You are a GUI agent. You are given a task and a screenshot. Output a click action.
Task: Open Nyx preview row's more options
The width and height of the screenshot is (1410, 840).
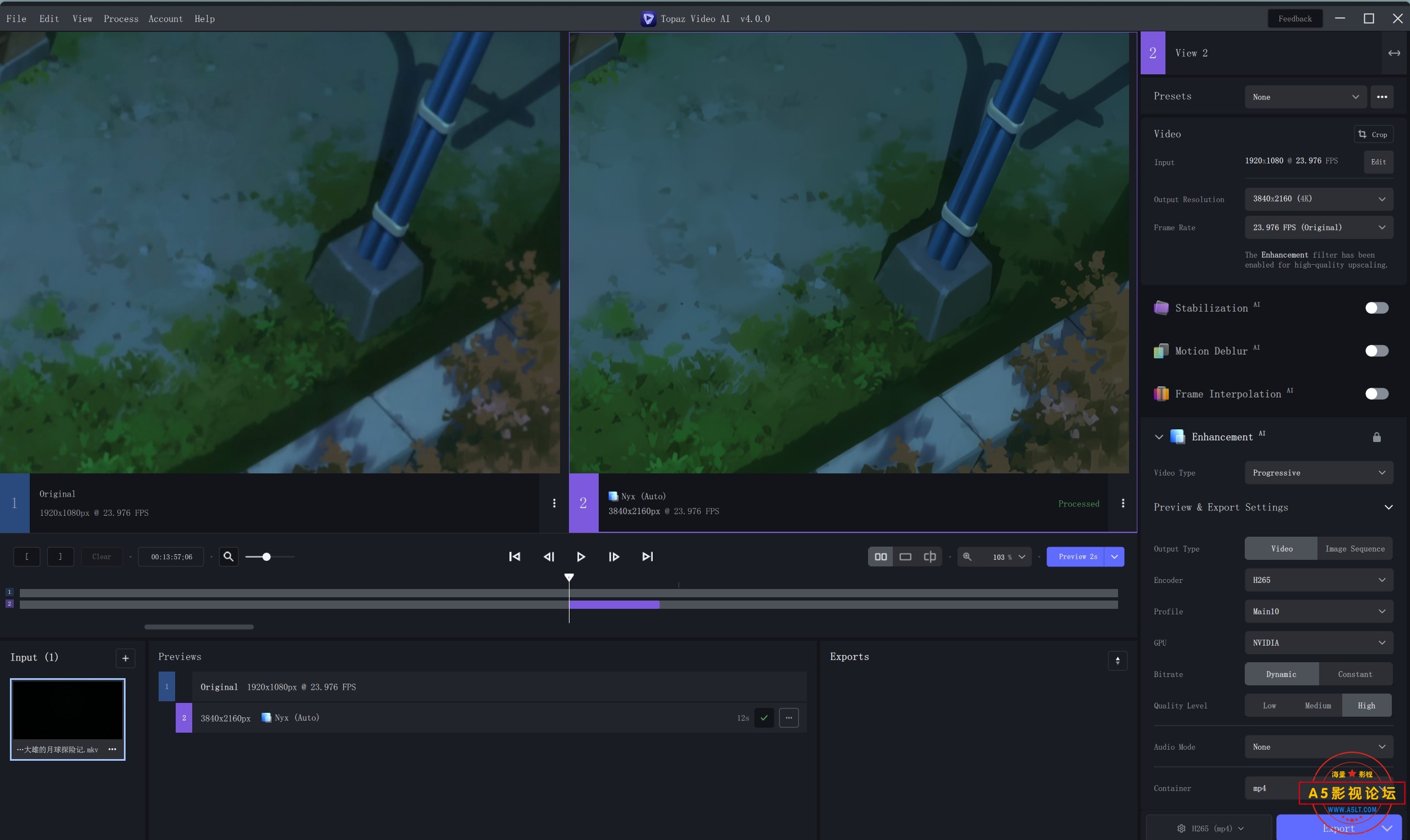pyautogui.click(x=788, y=718)
